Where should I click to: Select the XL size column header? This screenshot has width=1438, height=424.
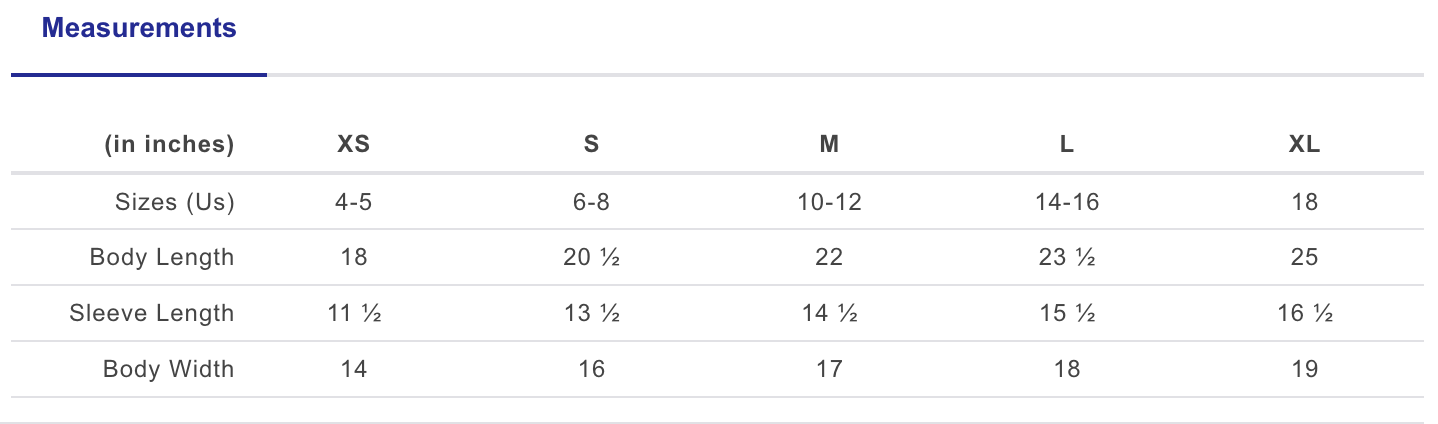1305,144
